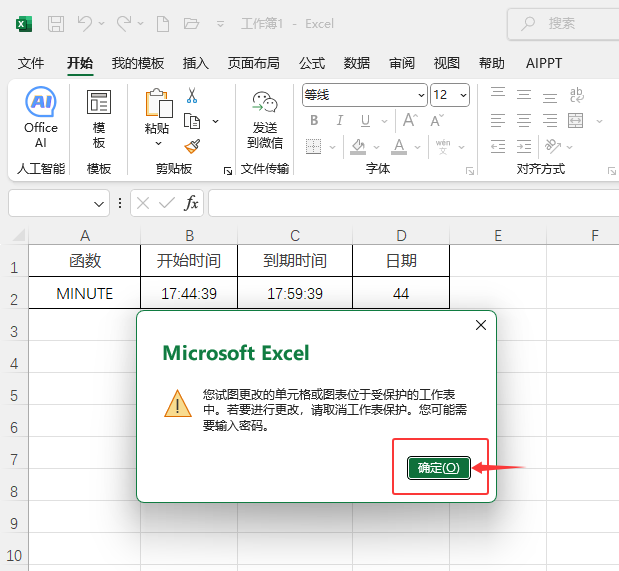Select the Format Painter brush
This screenshot has height=571, width=619.
(x=192, y=146)
